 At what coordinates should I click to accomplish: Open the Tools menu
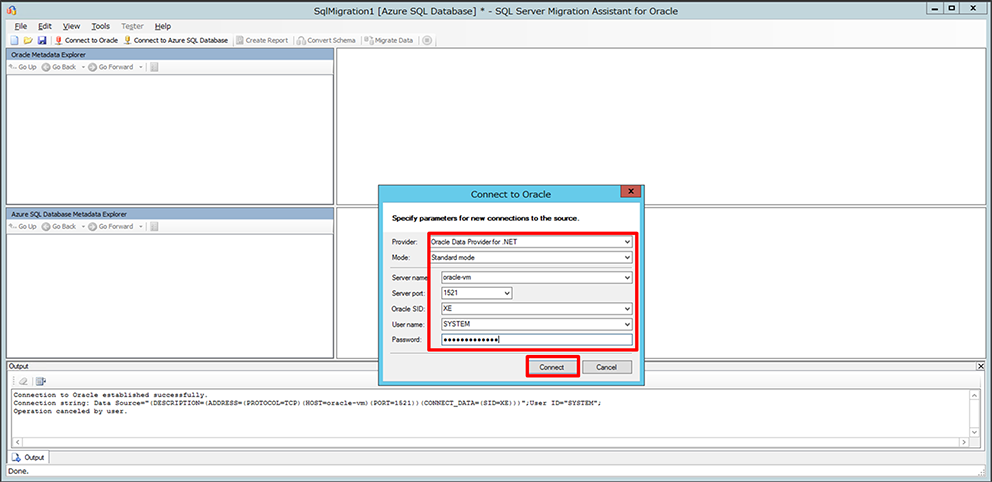pos(100,26)
